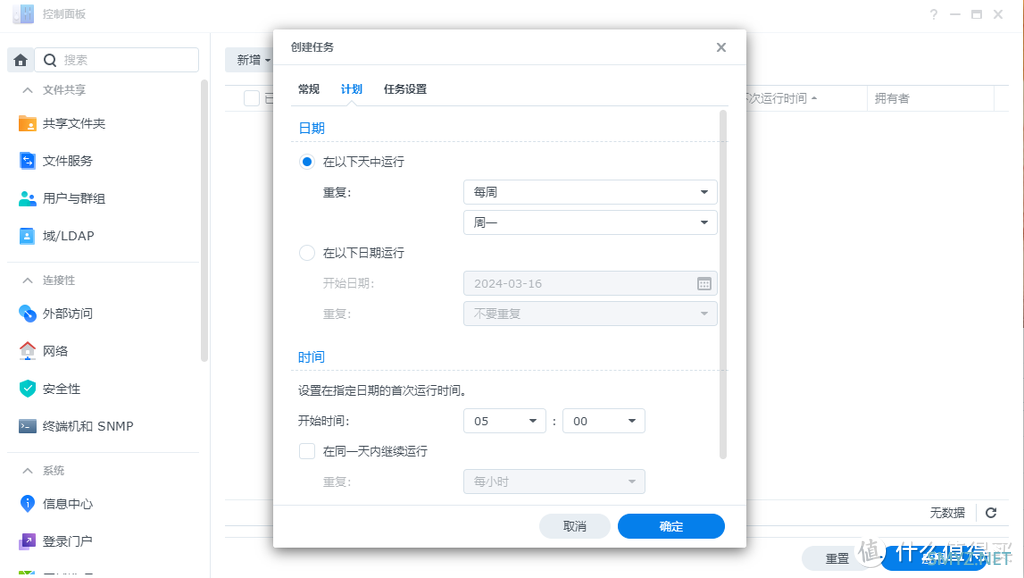The height and width of the screenshot is (578, 1024).
Task: Open 网络 network icon
Action: (x=27, y=351)
